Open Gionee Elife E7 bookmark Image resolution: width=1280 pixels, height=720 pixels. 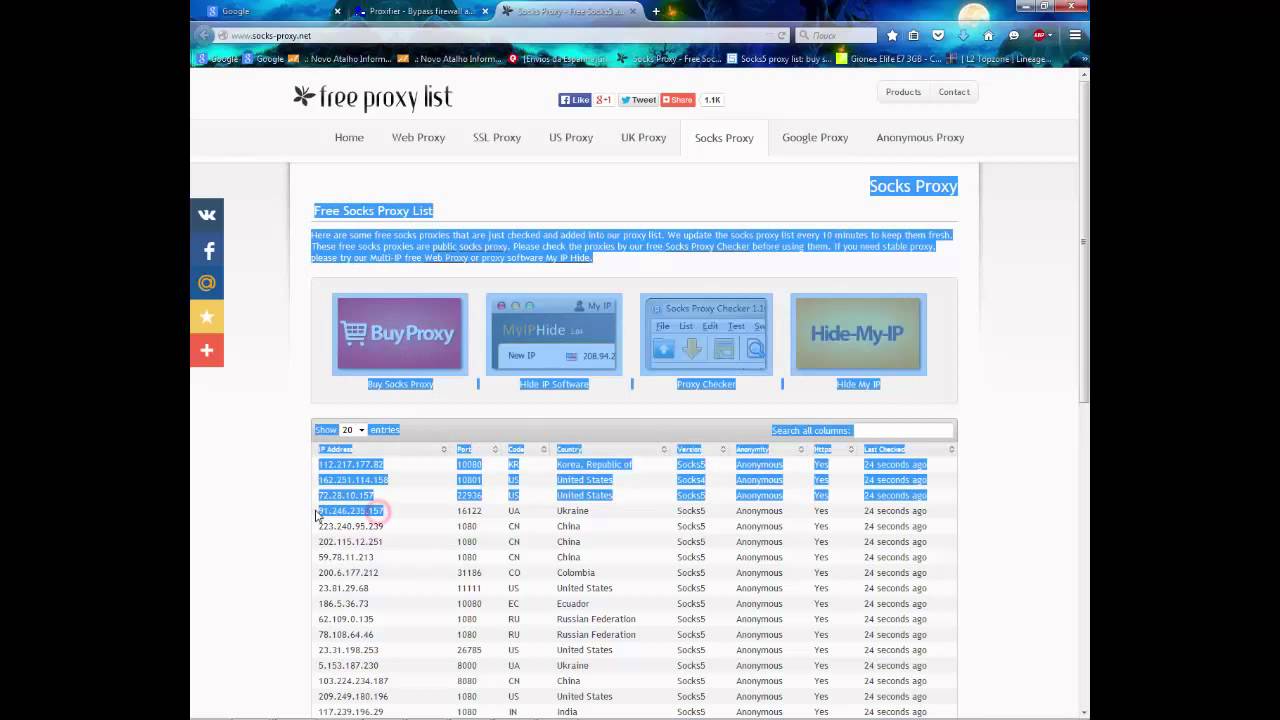889,59
